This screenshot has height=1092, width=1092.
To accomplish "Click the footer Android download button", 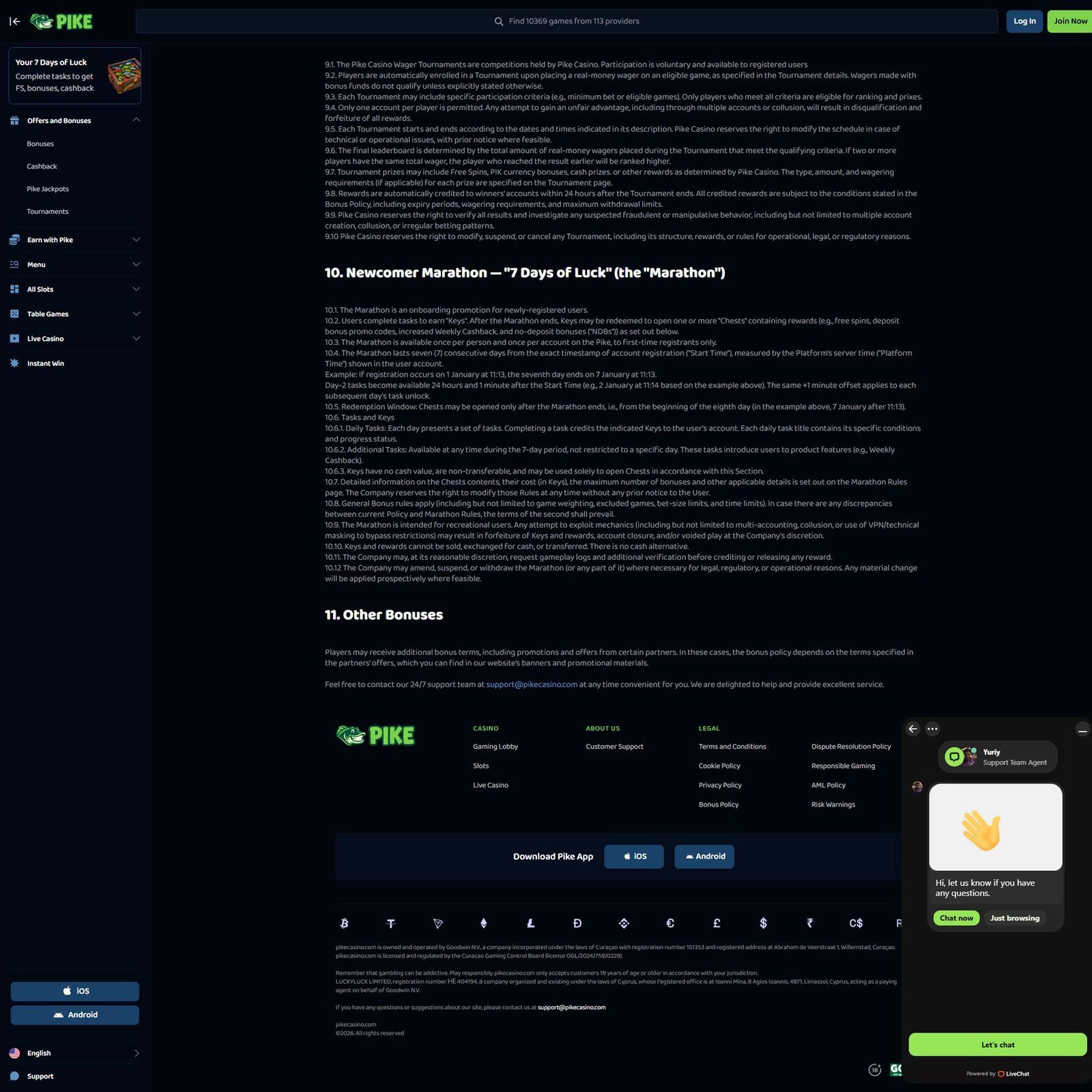I will pyautogui.click(x=704, y=857).
